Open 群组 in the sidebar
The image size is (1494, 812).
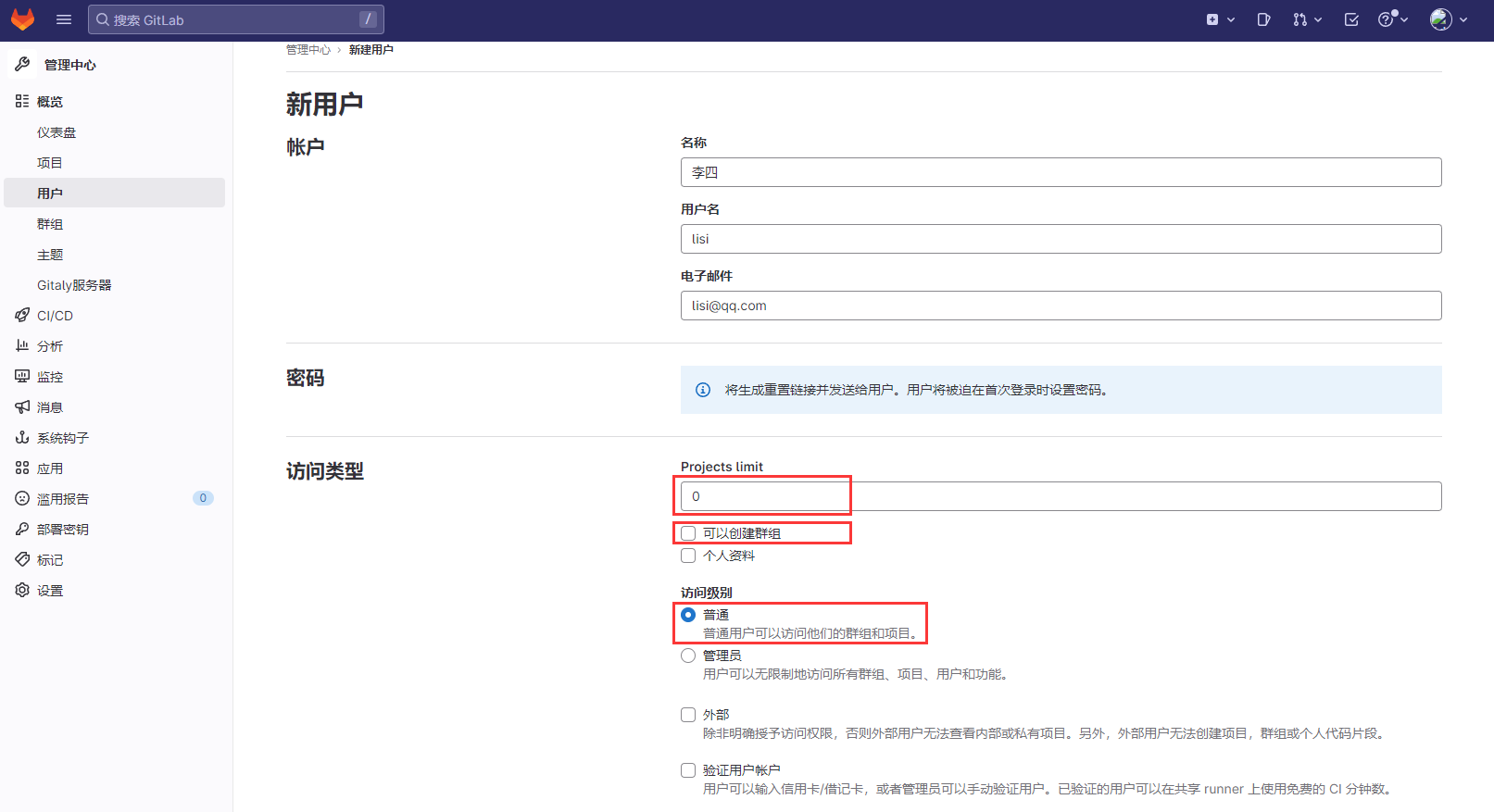coord(50,224)
